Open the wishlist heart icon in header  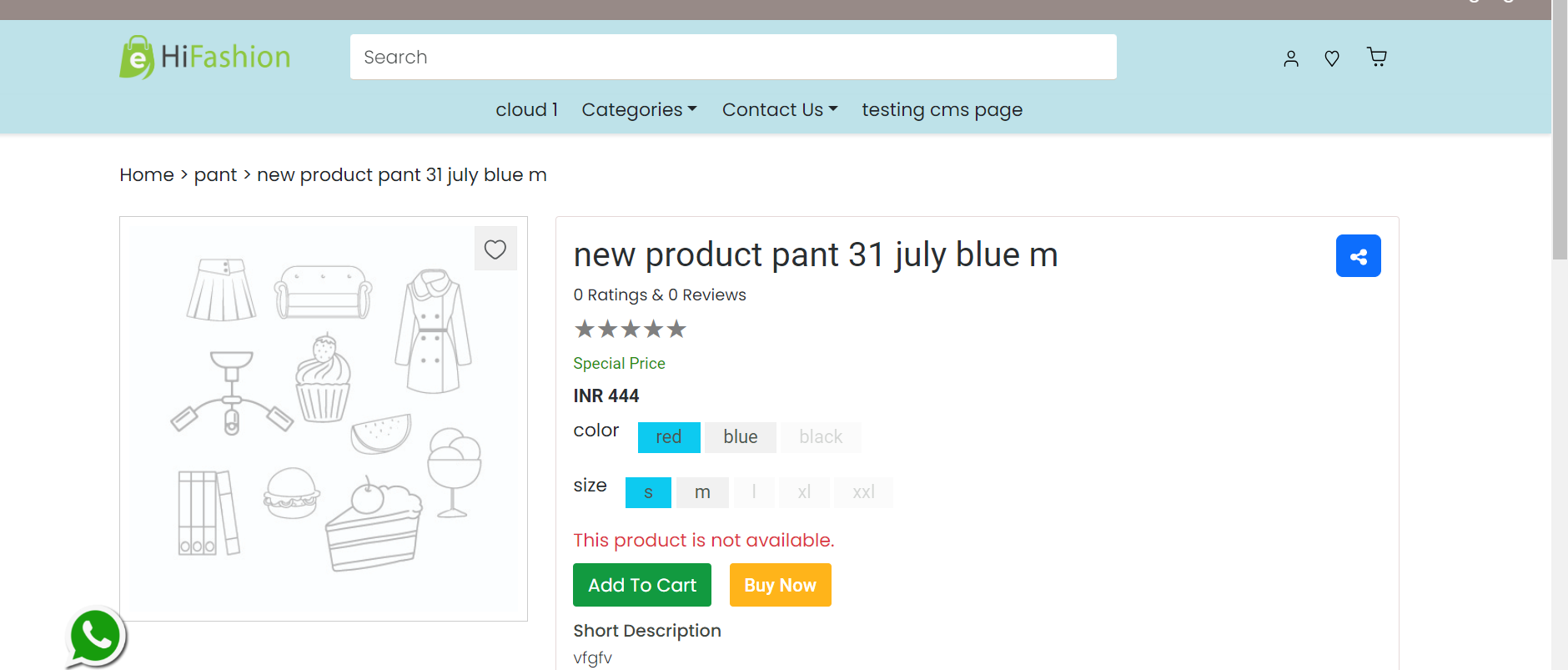coord(1332,58)
